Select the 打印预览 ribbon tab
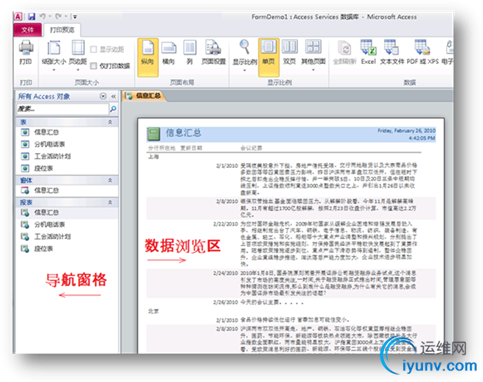The width and height of the screenshot is (483, 382). click(62, 30)
